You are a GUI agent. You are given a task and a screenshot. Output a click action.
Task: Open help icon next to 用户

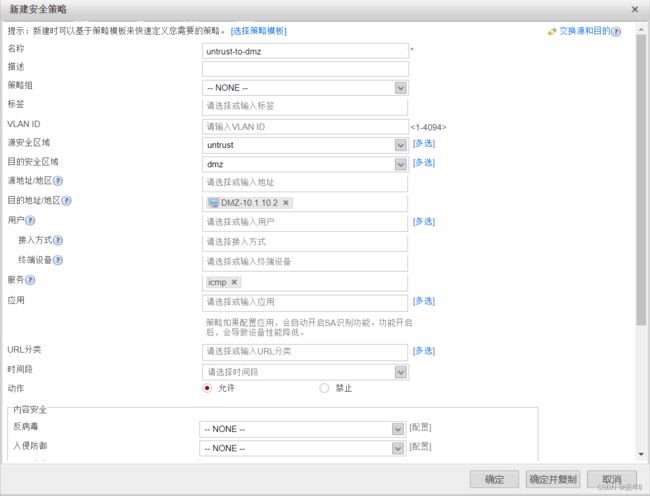click(x=30, y=220)
